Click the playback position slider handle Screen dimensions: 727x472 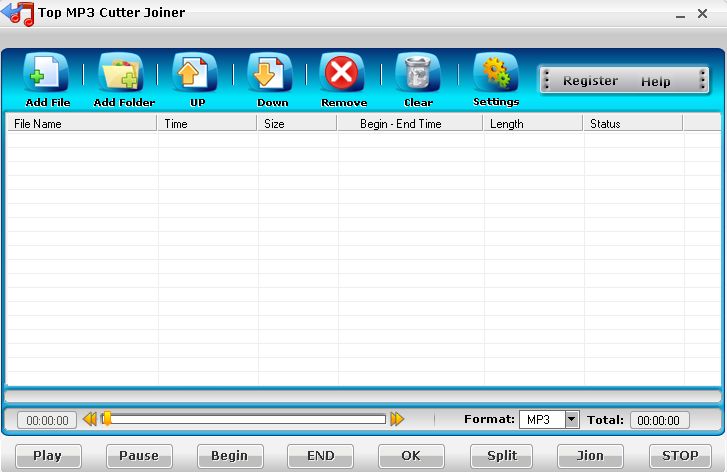point(107,418)
